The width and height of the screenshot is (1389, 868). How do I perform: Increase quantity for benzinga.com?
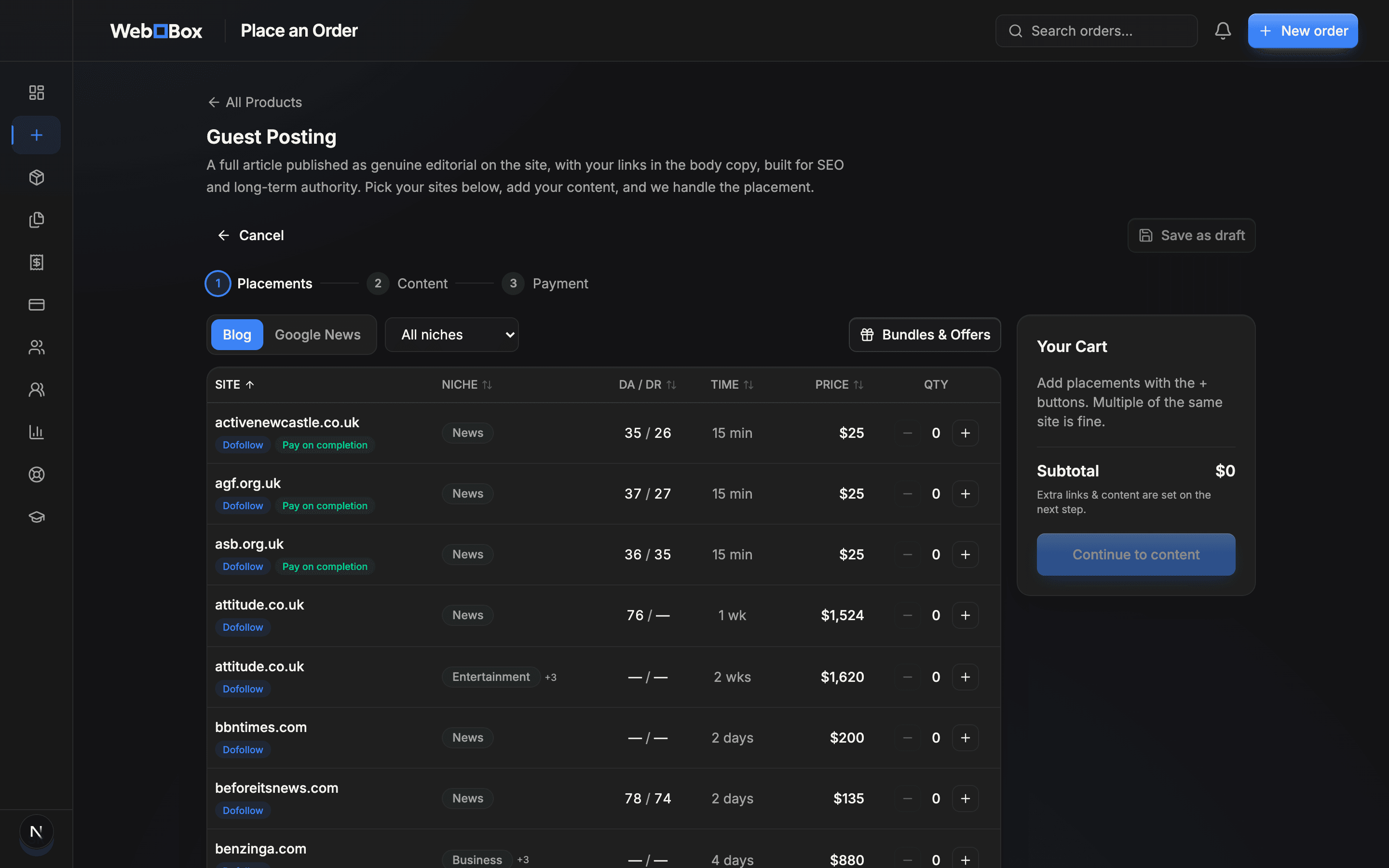pyautogui.click(x=965, y=859)
